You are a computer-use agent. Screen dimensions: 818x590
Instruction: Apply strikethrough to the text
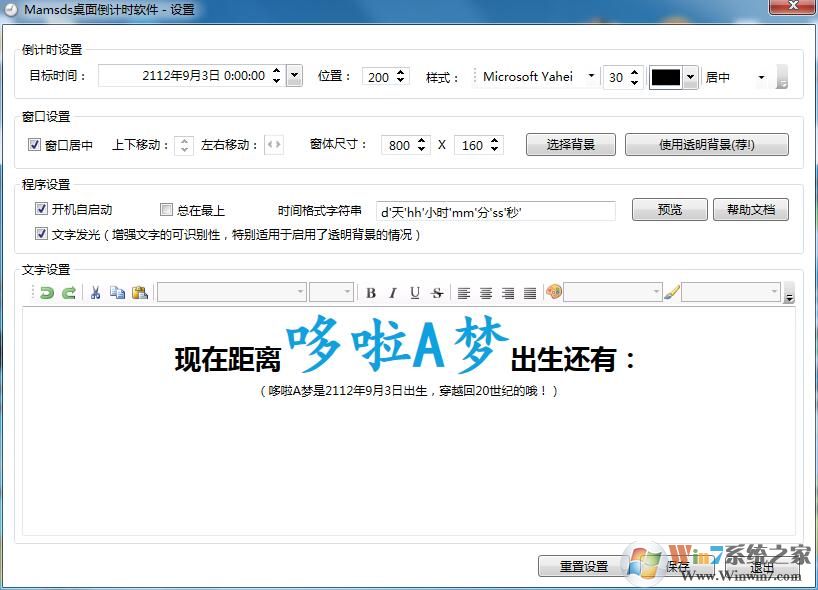click(x=437, y=292)
